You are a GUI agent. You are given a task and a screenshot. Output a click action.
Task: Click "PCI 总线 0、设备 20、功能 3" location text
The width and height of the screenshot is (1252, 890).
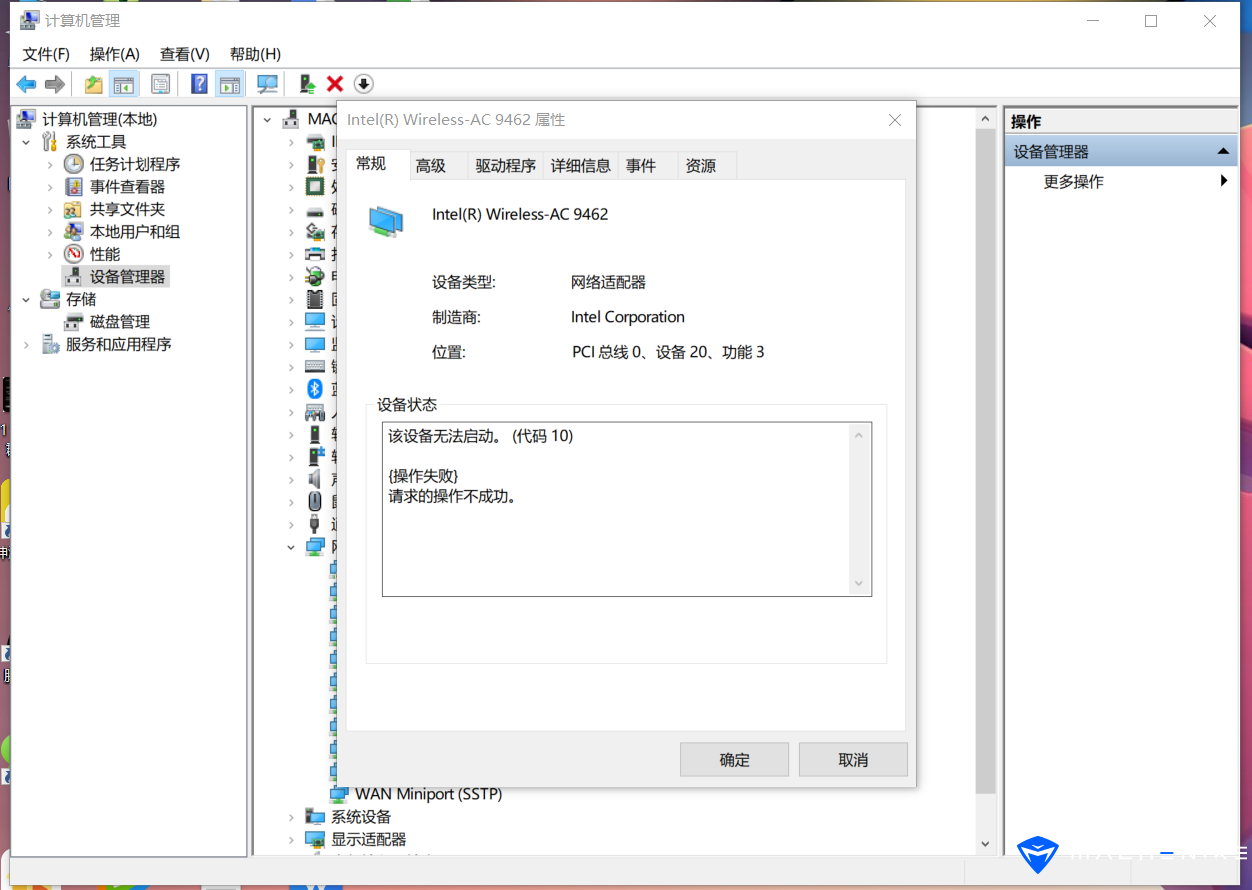668,352
